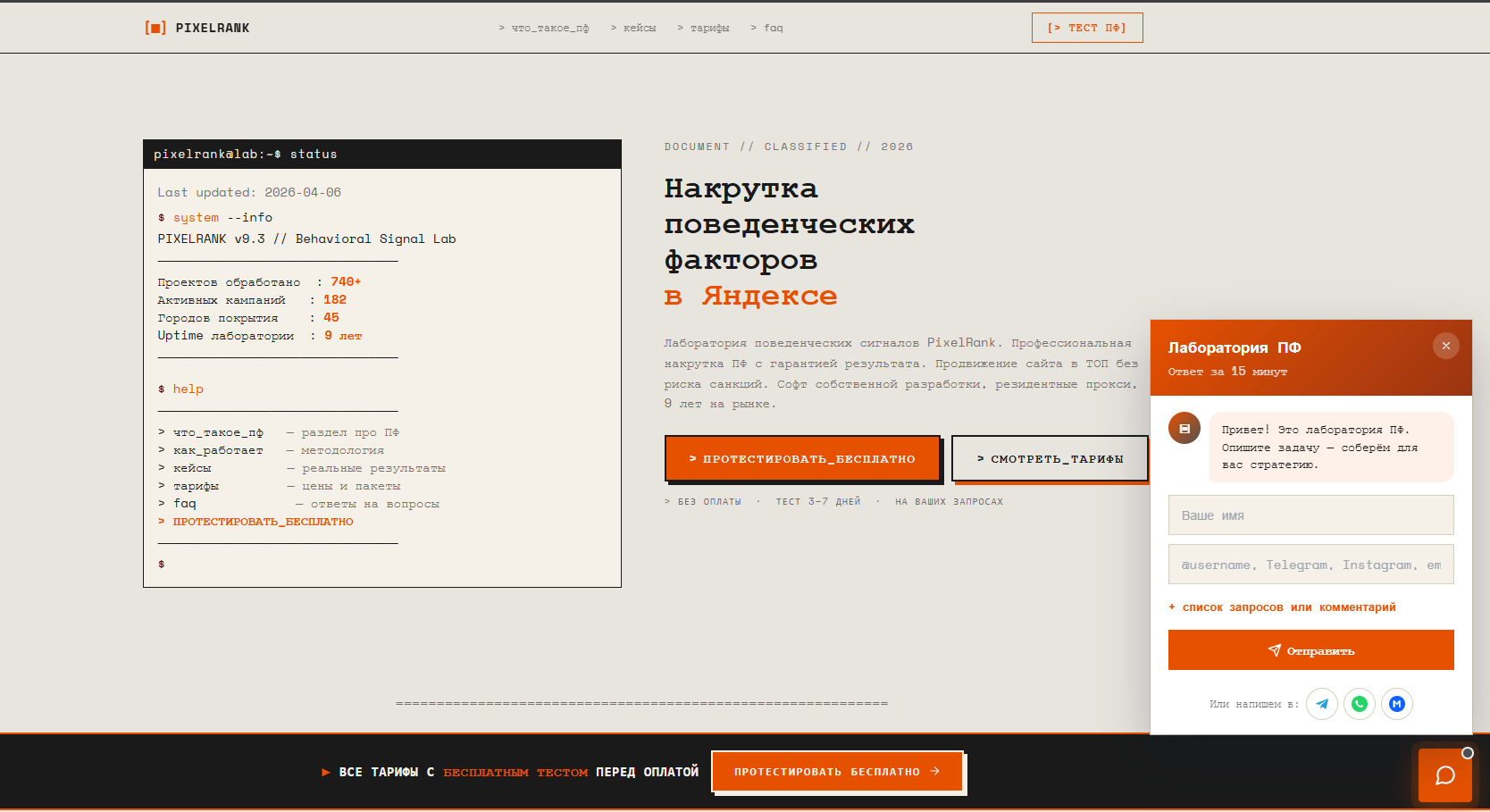Click the Активных кампаний value 182

click(335, 300)
